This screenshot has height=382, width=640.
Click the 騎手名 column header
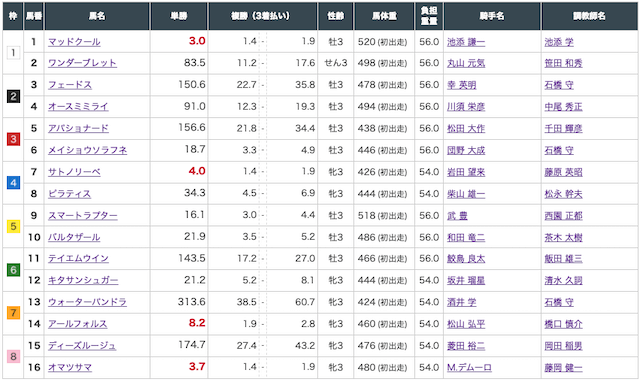(x=492, y=16)
